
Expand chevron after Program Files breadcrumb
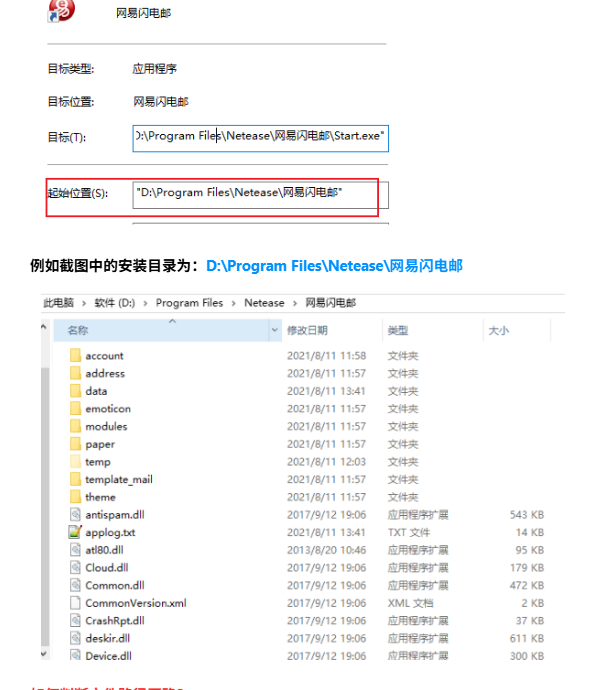pyautogui.click(x=234, y=303)
